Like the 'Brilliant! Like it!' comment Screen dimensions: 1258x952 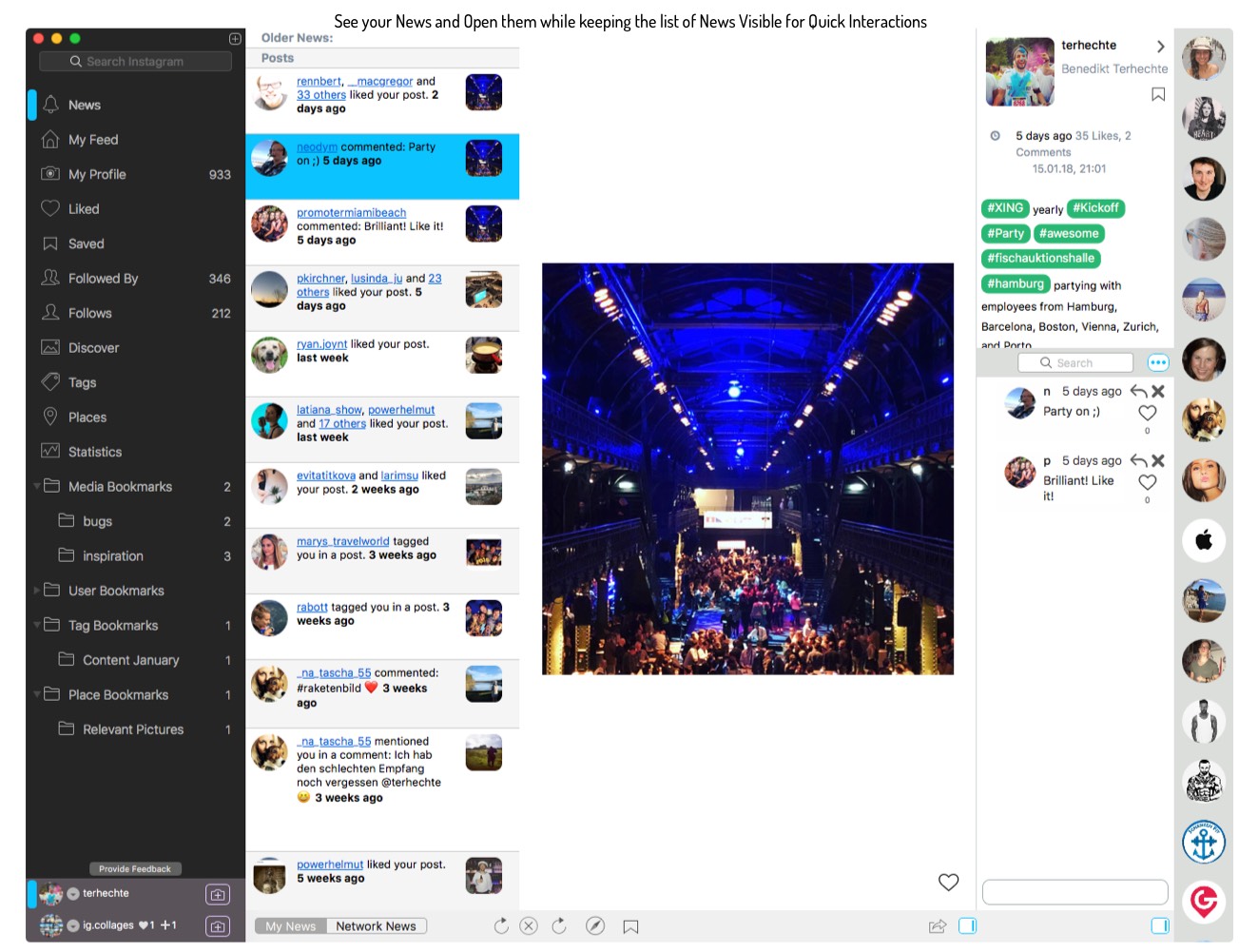1148,482
